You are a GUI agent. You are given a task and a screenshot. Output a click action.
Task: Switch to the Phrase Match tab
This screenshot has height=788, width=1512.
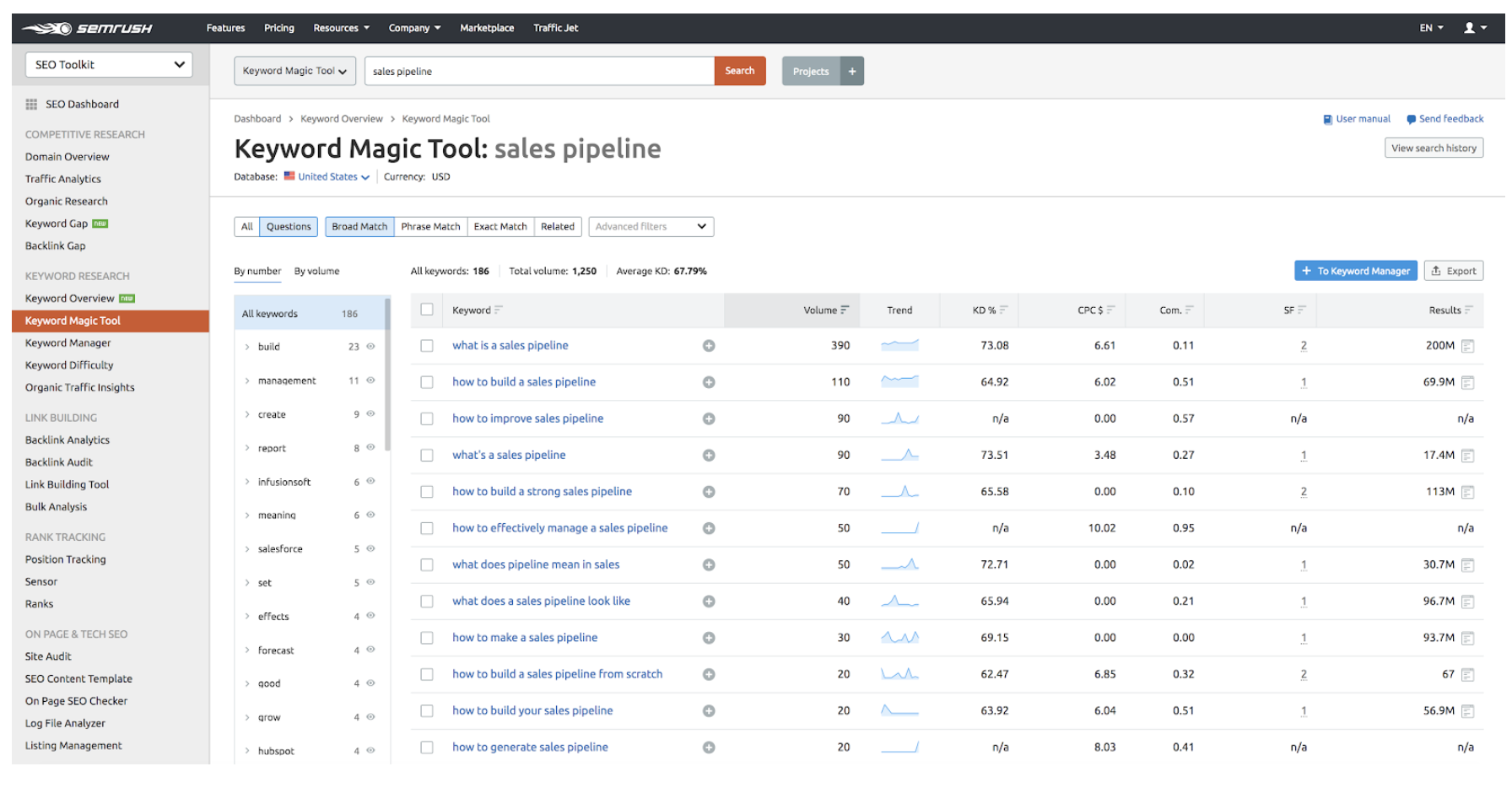[430, 227]
